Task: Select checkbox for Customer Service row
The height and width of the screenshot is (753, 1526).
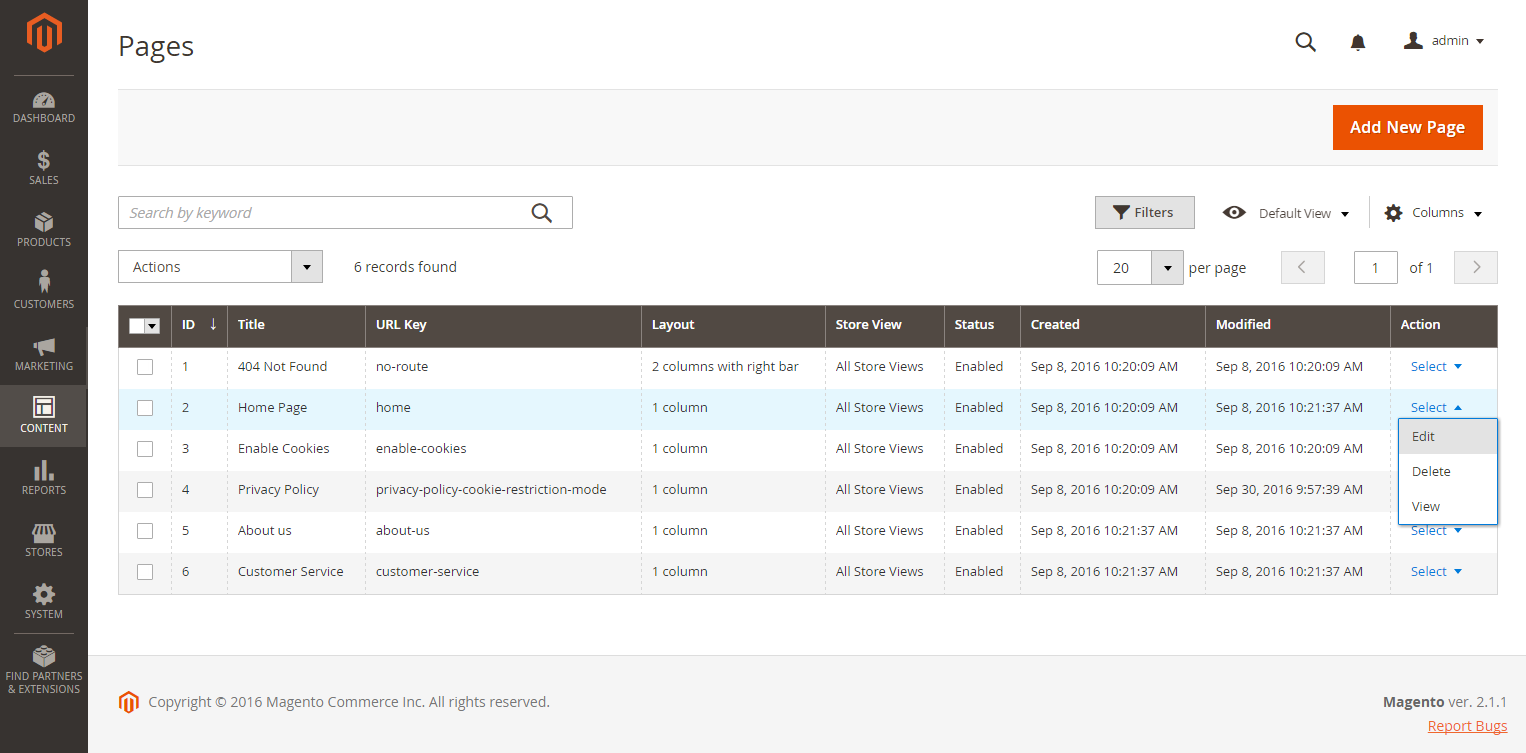Action: click(x=145, y=572)
